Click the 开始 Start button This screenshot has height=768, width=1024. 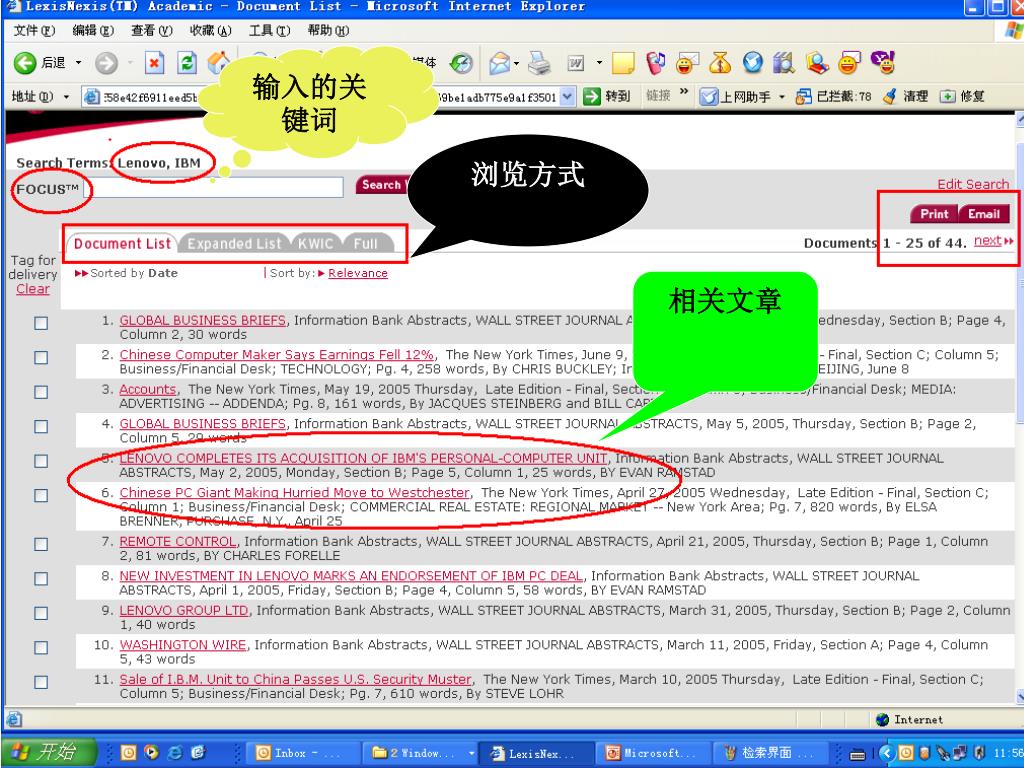tap(49, 752)
